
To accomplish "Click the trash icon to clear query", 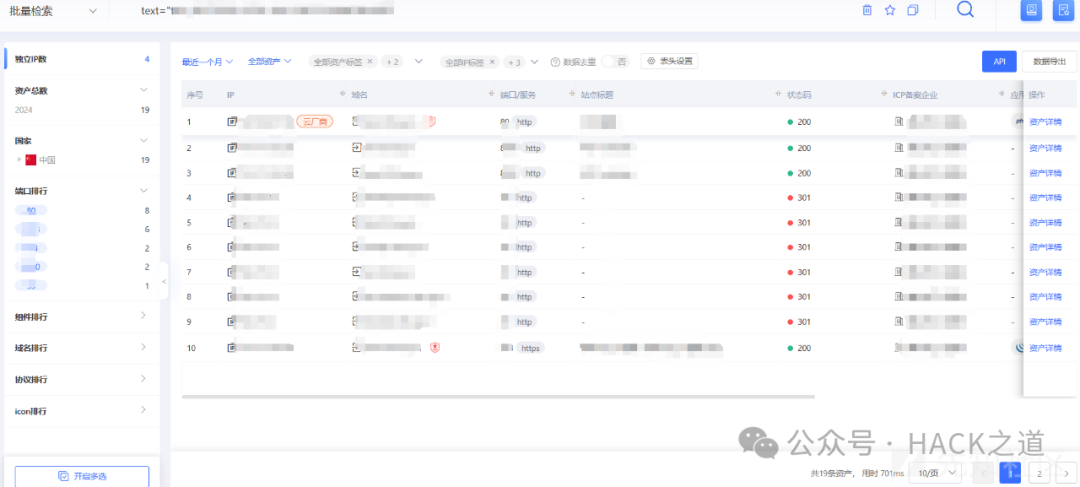I will point(867,10).
